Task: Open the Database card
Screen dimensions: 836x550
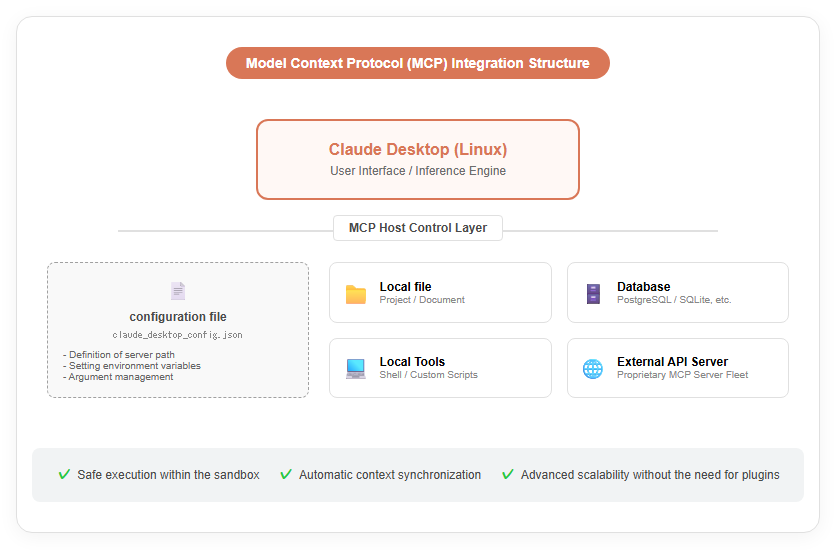Action: [678, 292]
